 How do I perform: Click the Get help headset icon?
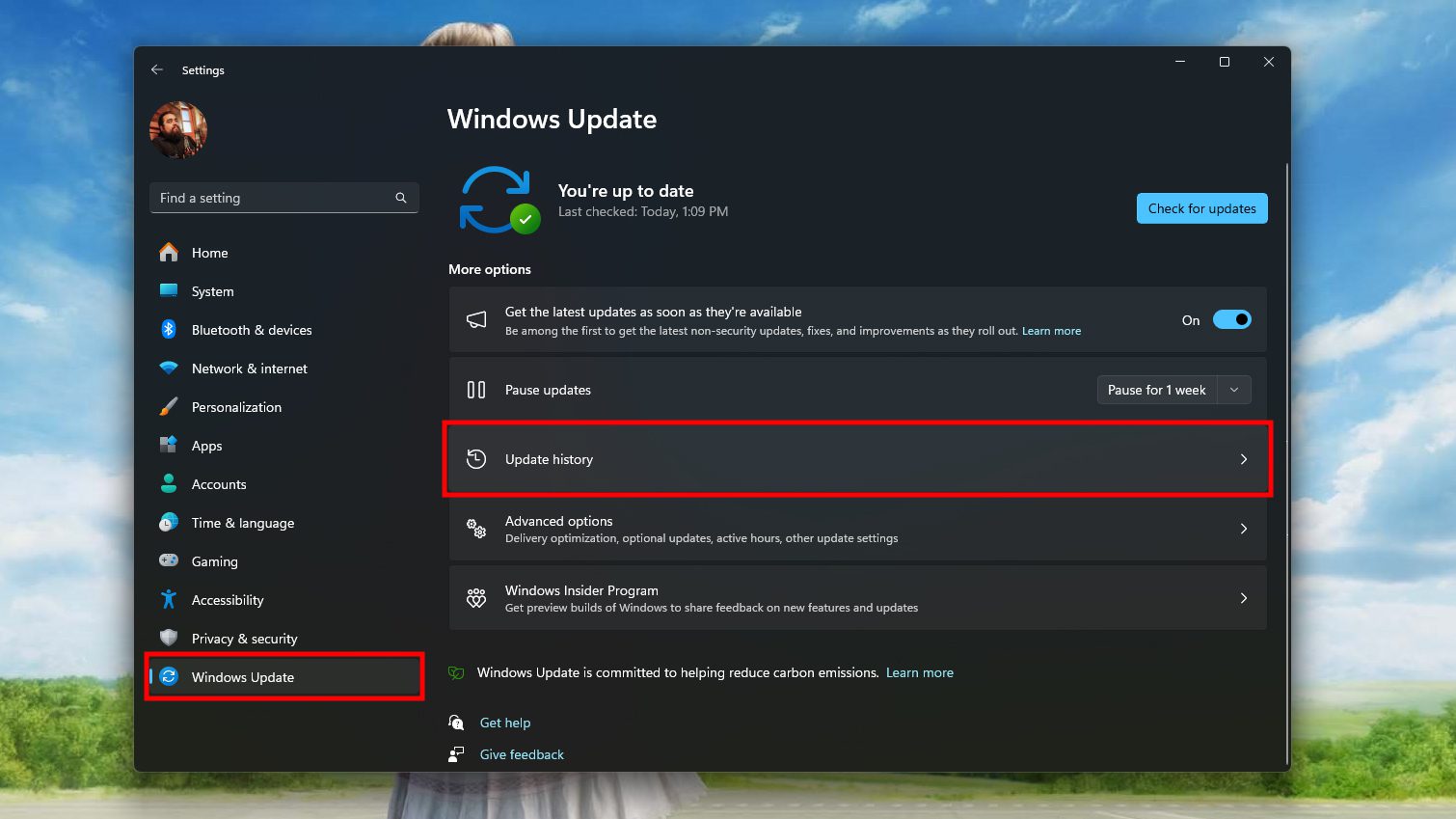pos(456,723)
